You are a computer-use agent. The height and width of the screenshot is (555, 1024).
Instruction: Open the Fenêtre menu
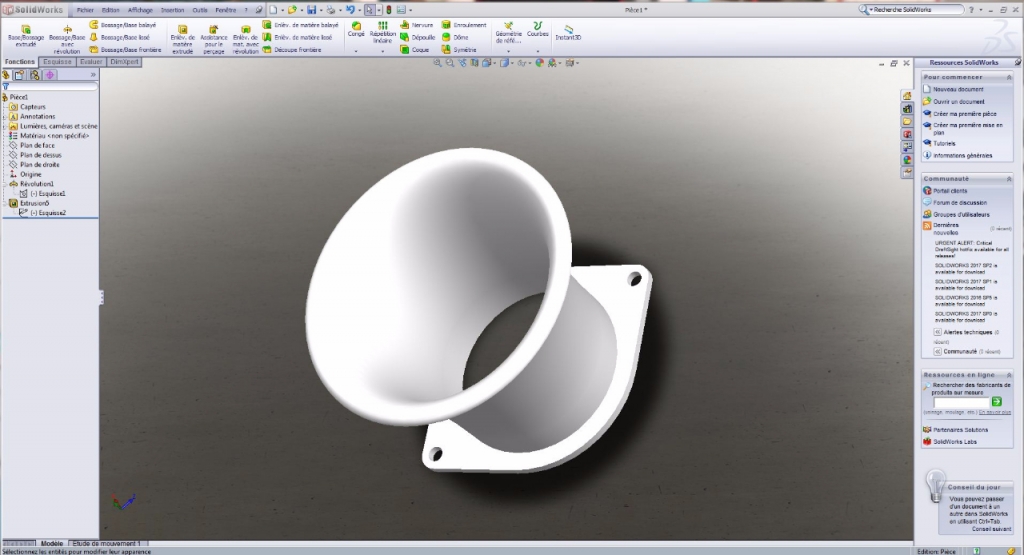225,10
